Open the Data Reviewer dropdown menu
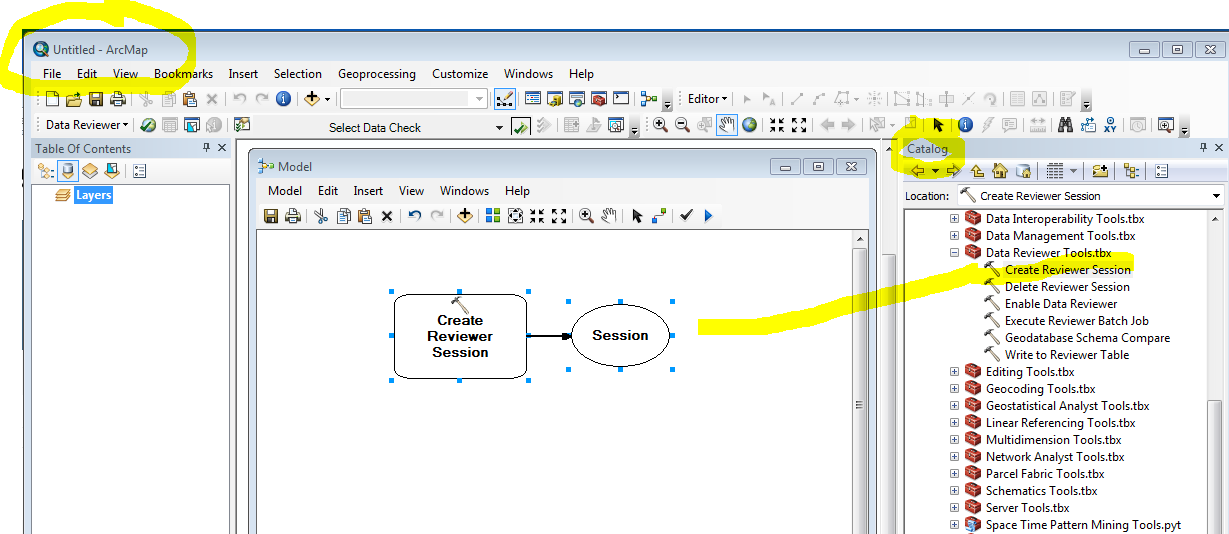The image size is (1229, 534). point(87,125)
